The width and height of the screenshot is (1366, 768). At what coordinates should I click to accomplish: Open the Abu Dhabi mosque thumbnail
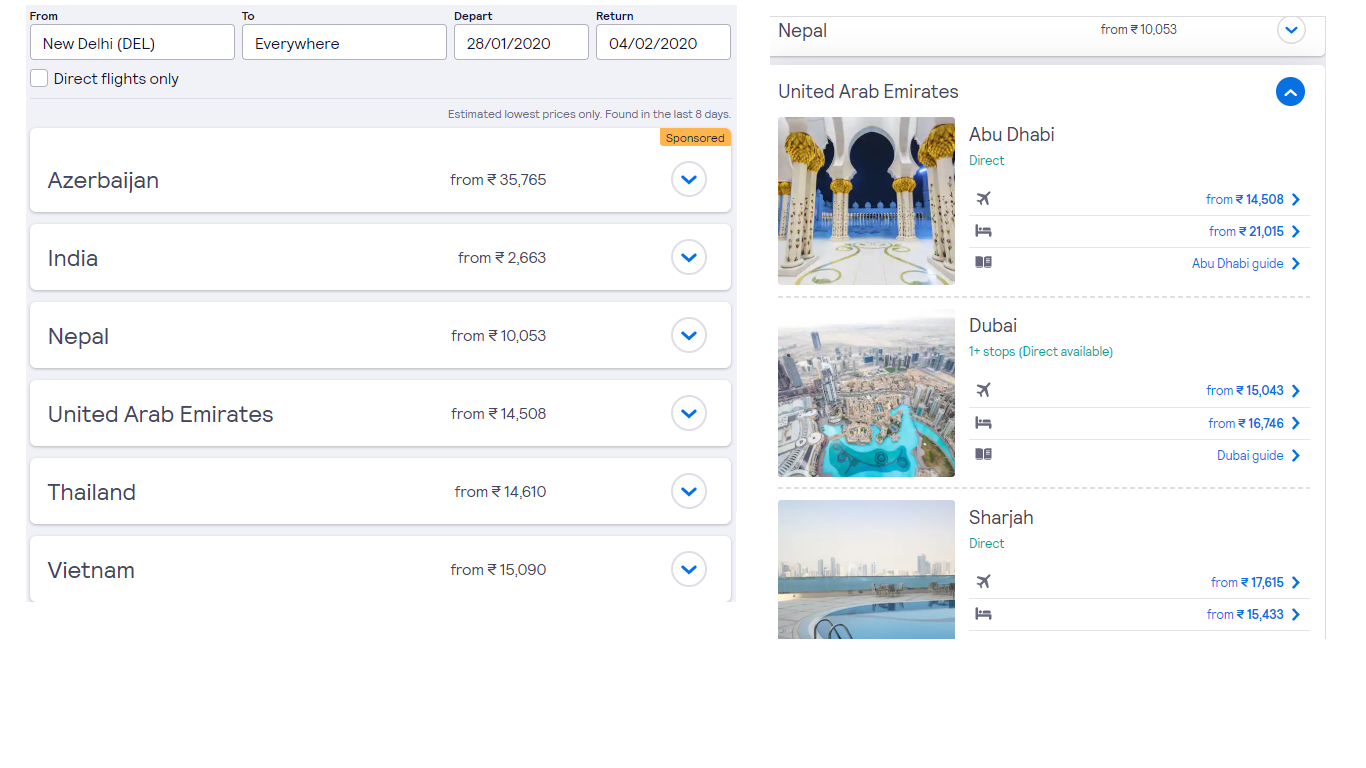point(866,201)
